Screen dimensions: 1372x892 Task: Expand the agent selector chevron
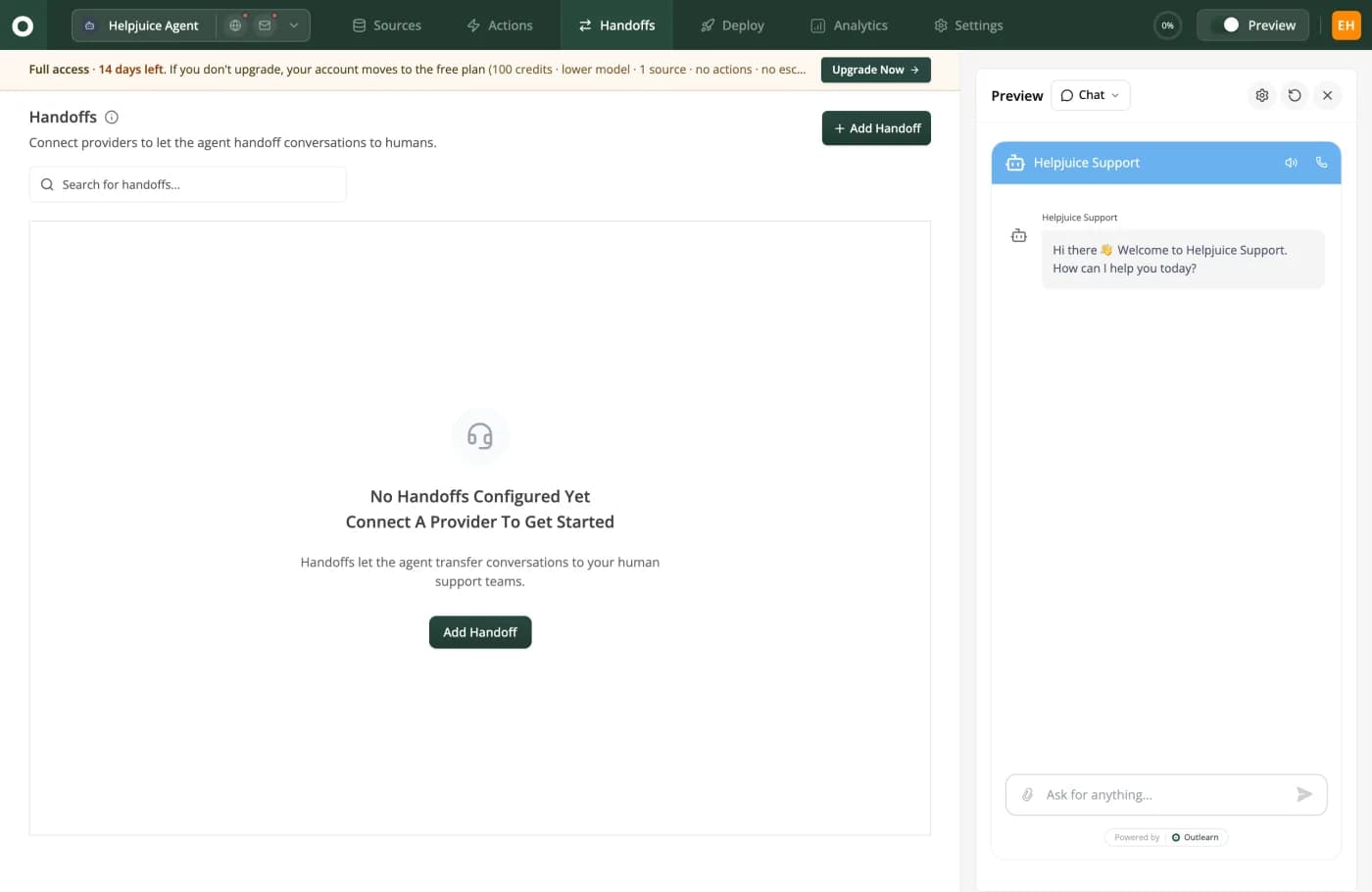tap(294, 25)
